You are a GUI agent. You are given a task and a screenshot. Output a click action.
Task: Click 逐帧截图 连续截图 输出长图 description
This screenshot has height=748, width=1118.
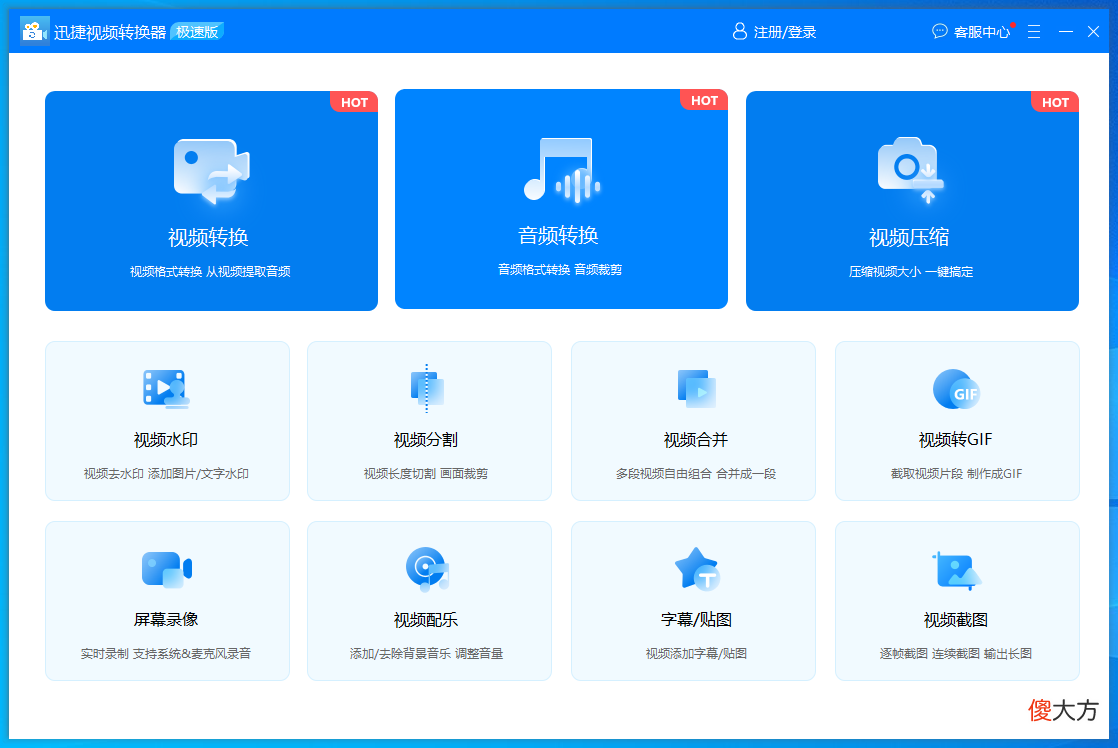pyautogui.click(x=956, y=653)
